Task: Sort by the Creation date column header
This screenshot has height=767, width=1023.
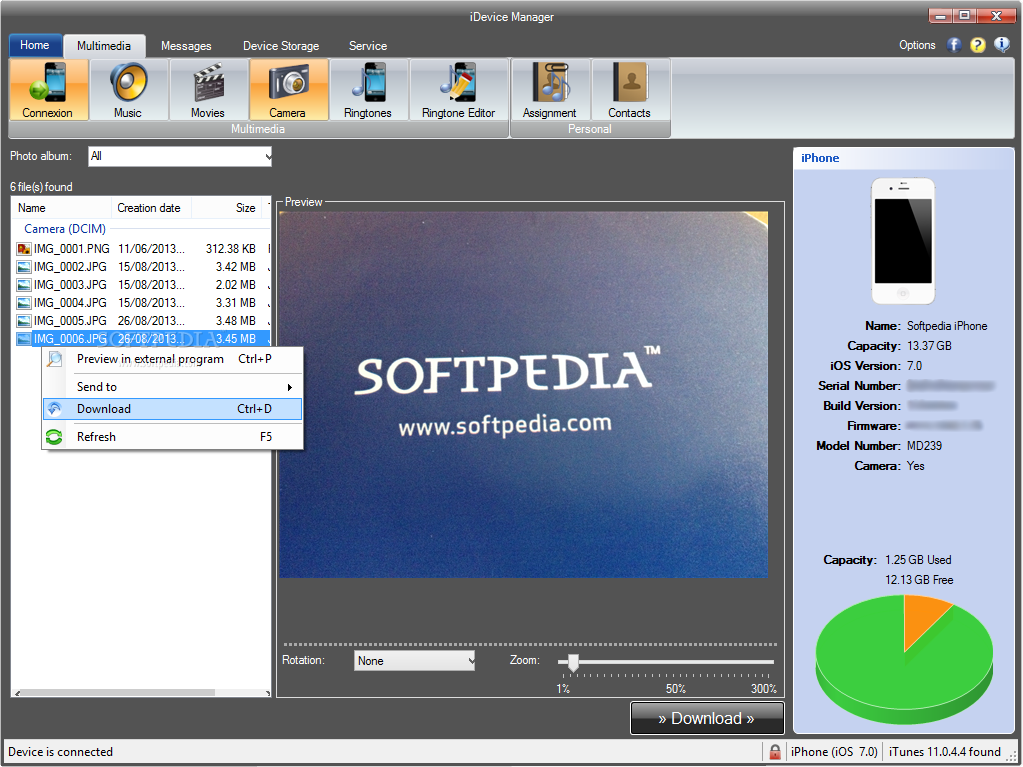Action: pos(151,208)
